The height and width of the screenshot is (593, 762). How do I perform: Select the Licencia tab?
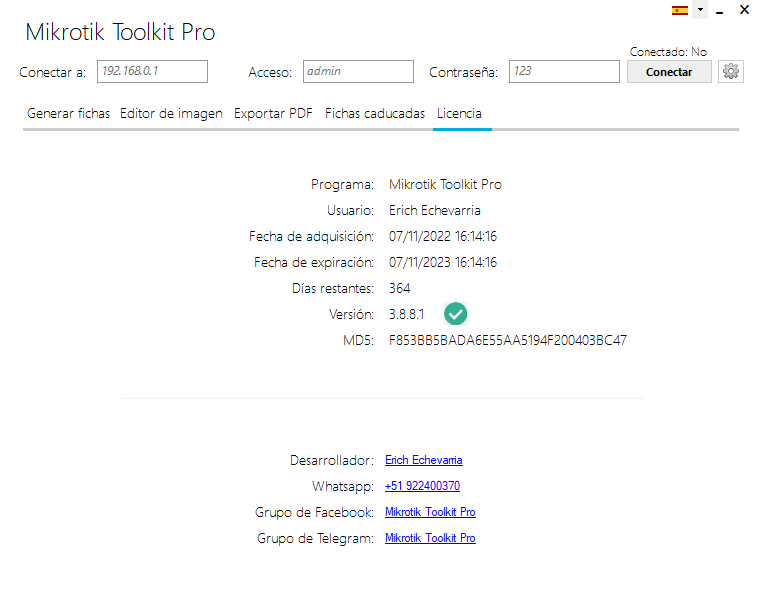[x=459, y=113]
